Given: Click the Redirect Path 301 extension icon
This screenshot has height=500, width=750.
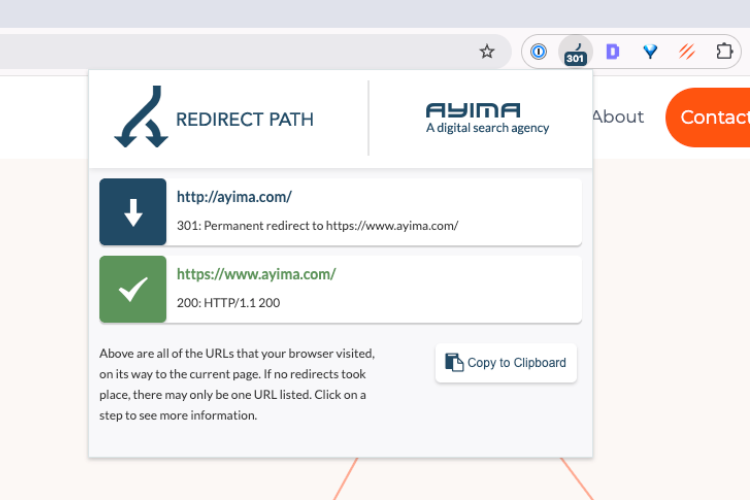Looking at the screenshot, I should [x=575, y=52].
